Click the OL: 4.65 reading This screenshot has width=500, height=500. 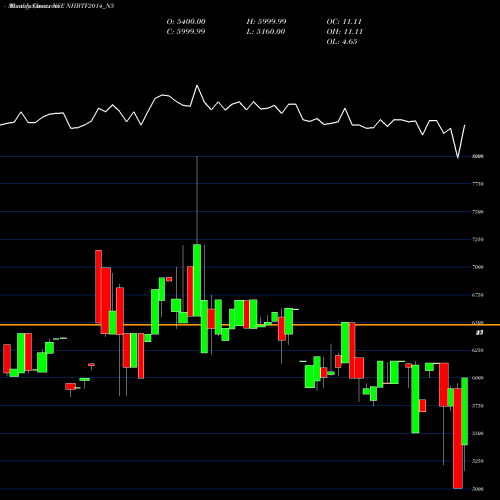[342, 42]
